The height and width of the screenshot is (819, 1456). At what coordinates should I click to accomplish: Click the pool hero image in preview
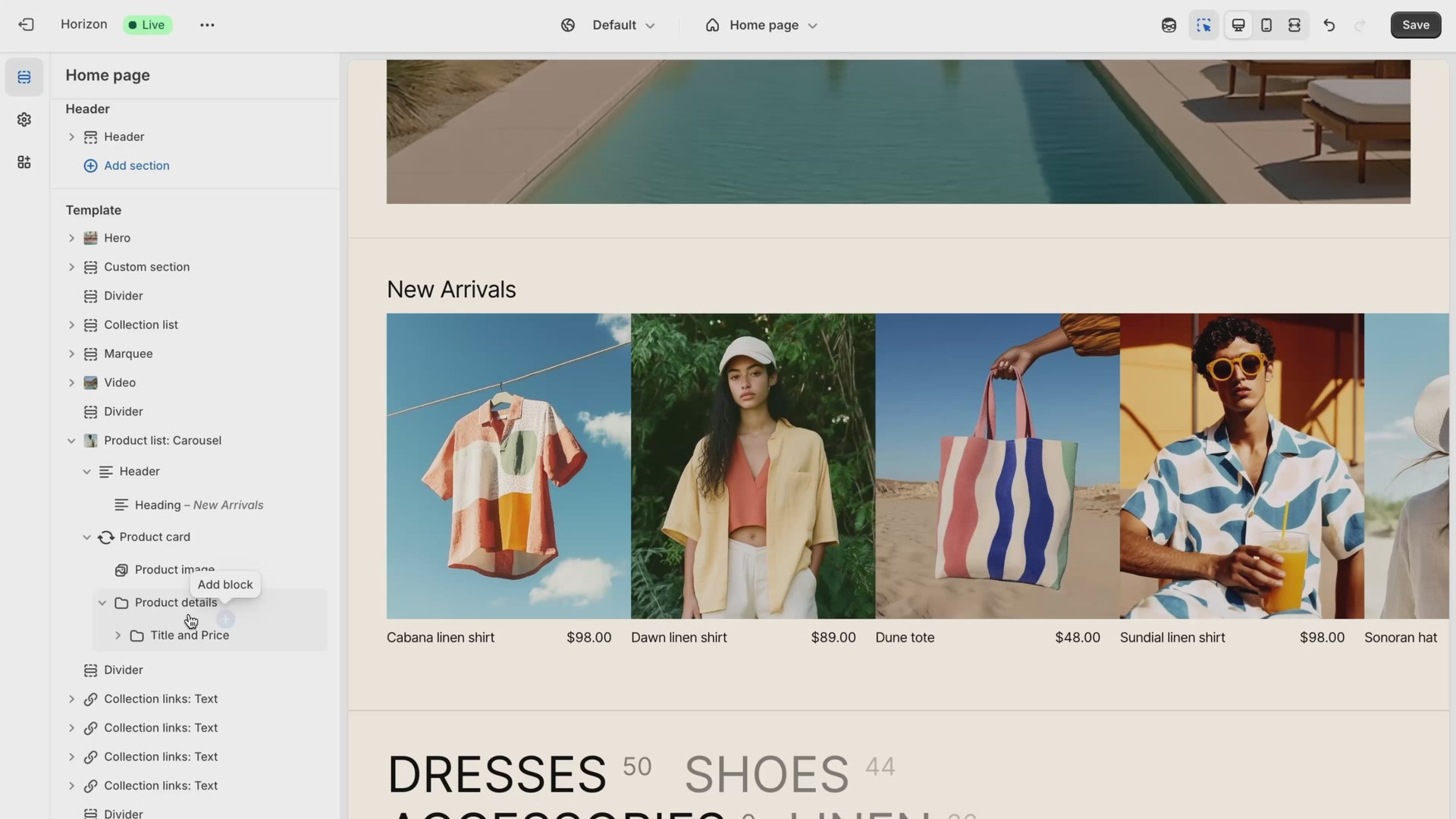point(898,132)
